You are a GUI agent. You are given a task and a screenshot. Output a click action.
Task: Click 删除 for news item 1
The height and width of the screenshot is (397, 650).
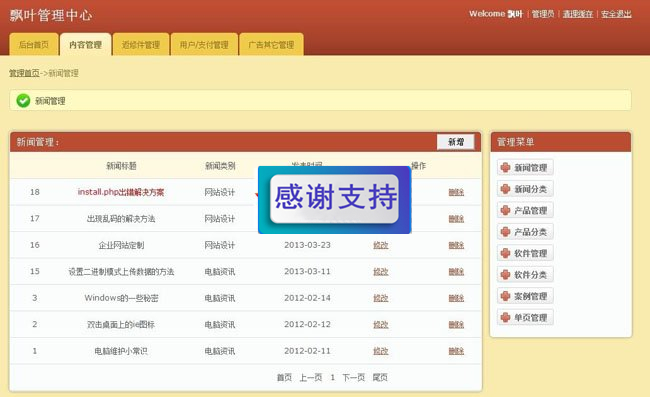pos(456,351)
